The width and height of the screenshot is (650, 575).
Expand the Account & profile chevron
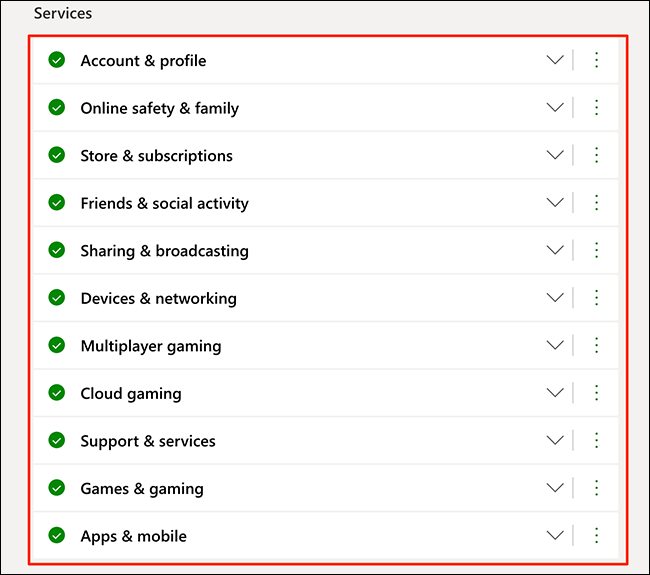[555, 60]
